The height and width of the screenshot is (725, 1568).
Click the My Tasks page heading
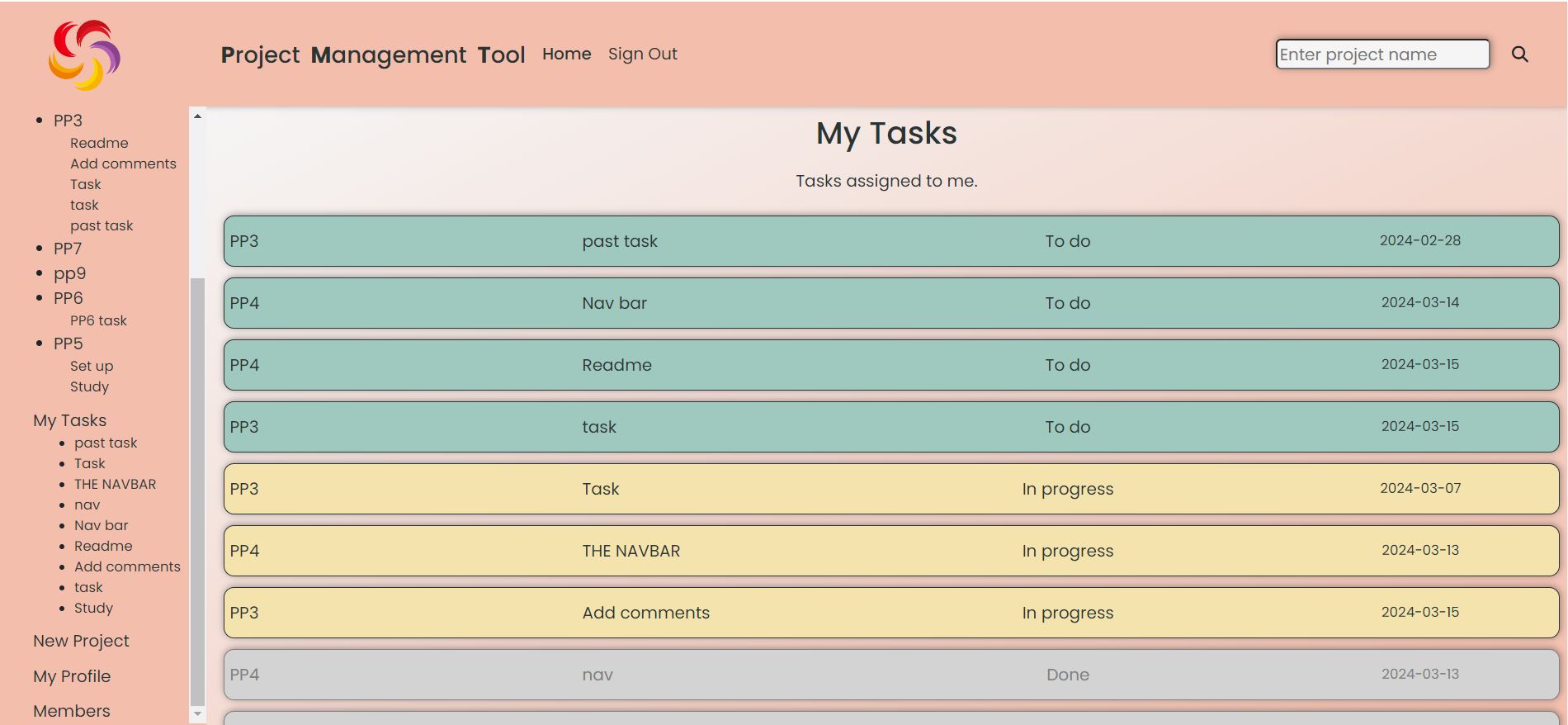point(886,133)
